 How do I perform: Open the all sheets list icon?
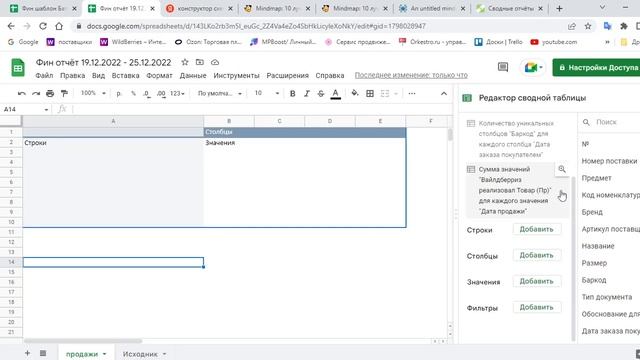tap(43, 353)
